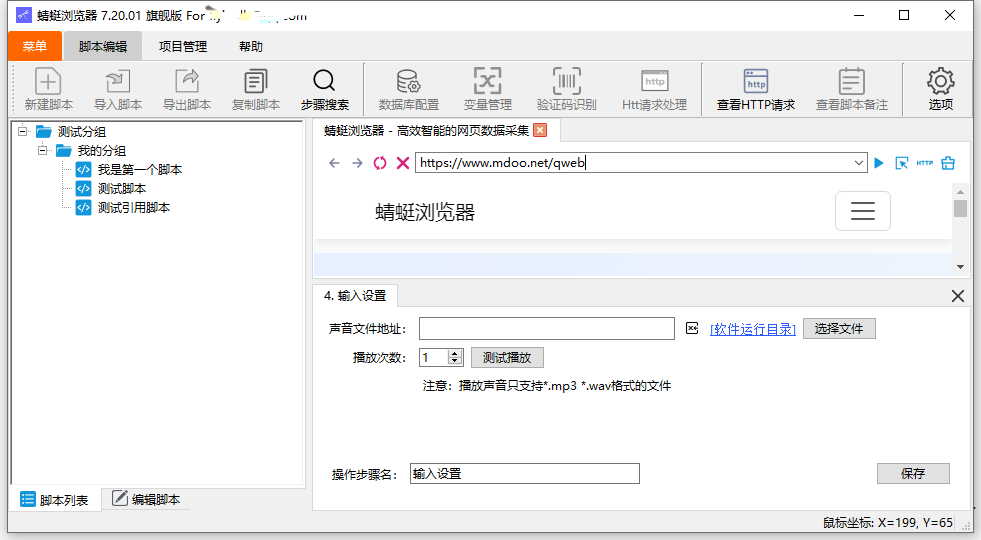The image size is (981, 540).
Task: Switch to 脚本列表 bottom tab
Action: click(54, 500)
